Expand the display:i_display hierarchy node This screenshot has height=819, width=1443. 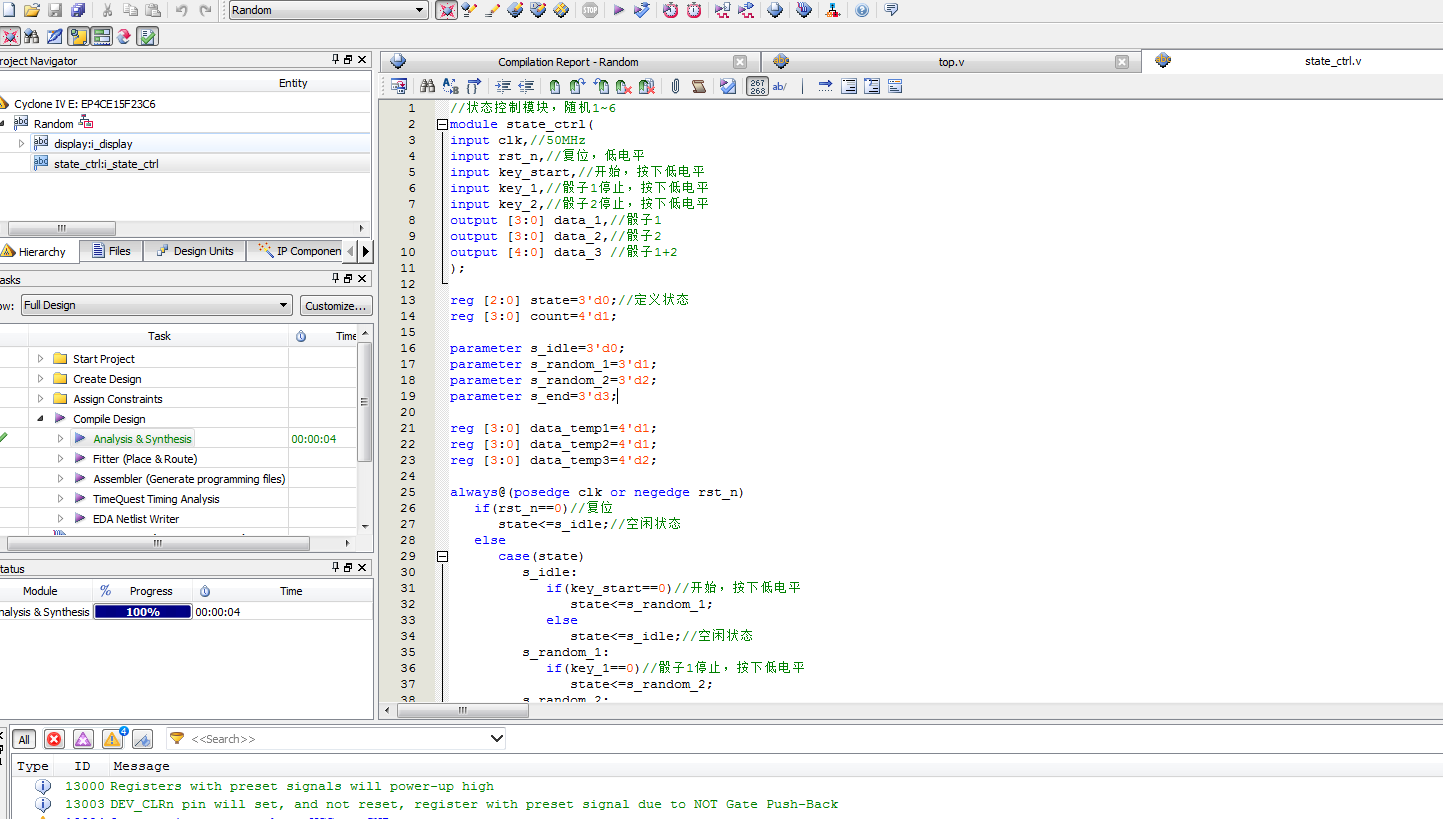21,143
